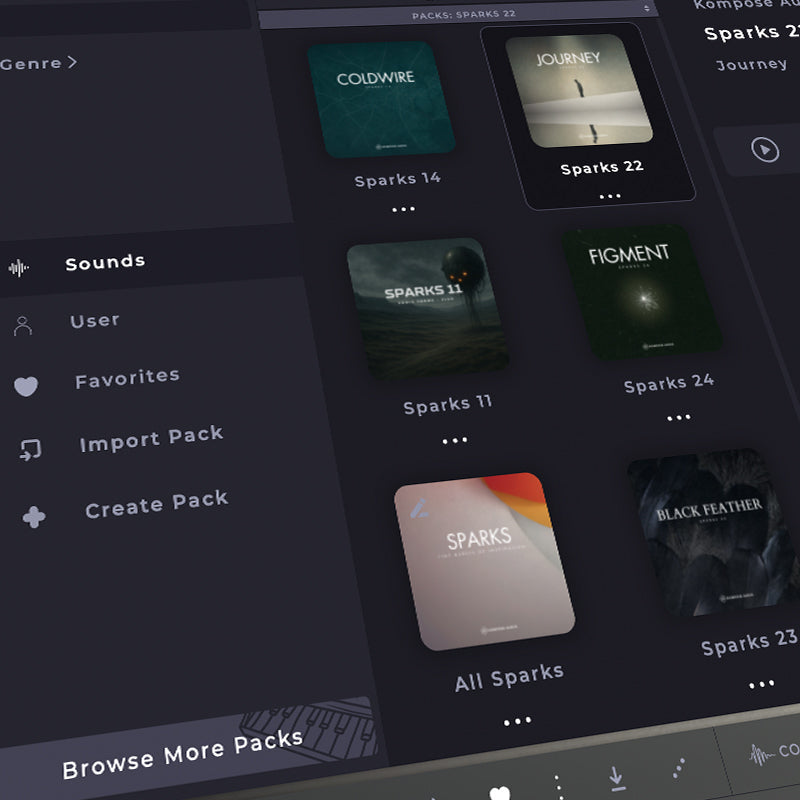Click the heart icon in bottom bar
This screenshot has width=800, height=800.
coord(499,793)
